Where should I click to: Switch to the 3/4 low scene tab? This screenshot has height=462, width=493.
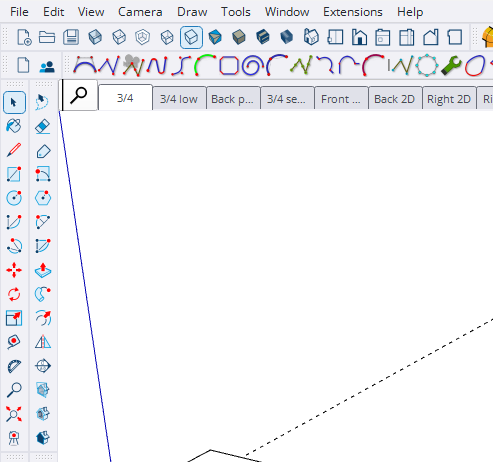click(x=179, y=99)
